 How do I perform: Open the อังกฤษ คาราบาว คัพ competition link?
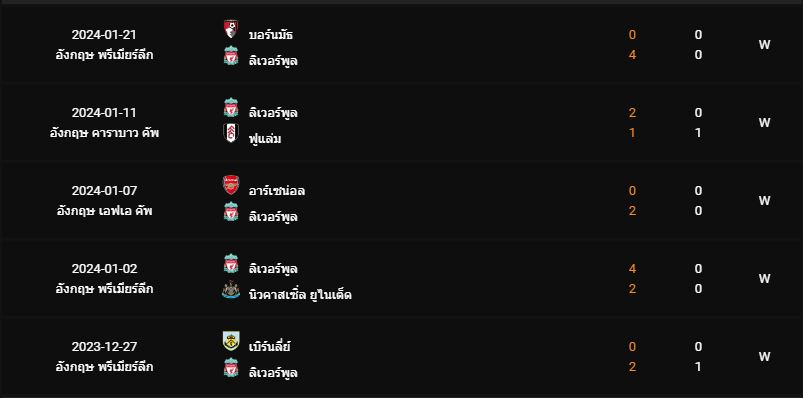point(104,133)
